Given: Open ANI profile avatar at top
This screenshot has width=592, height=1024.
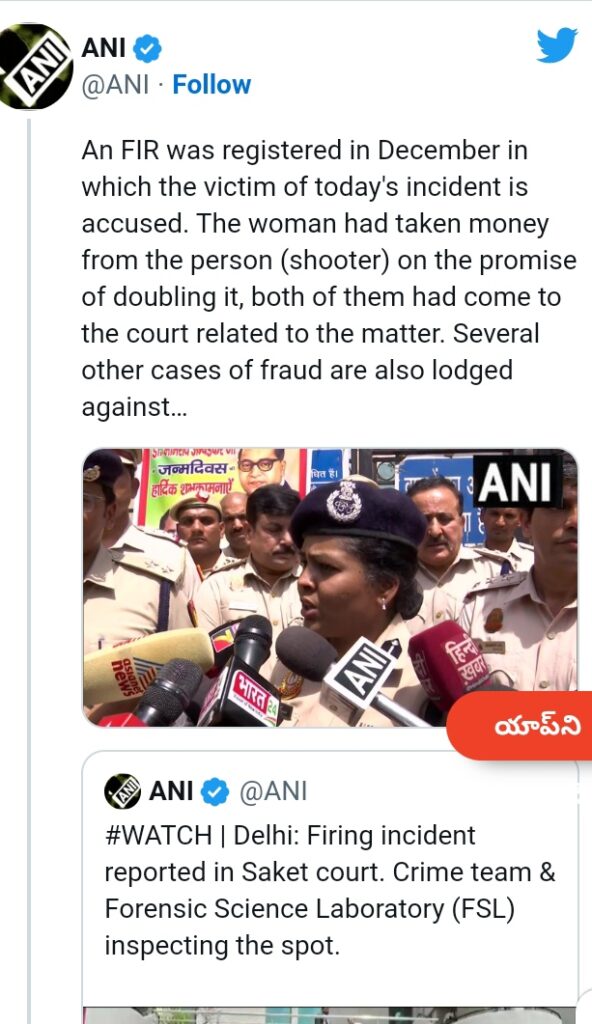Looking at the screenshot, I should pyautogui.click(x=35, y=67).
